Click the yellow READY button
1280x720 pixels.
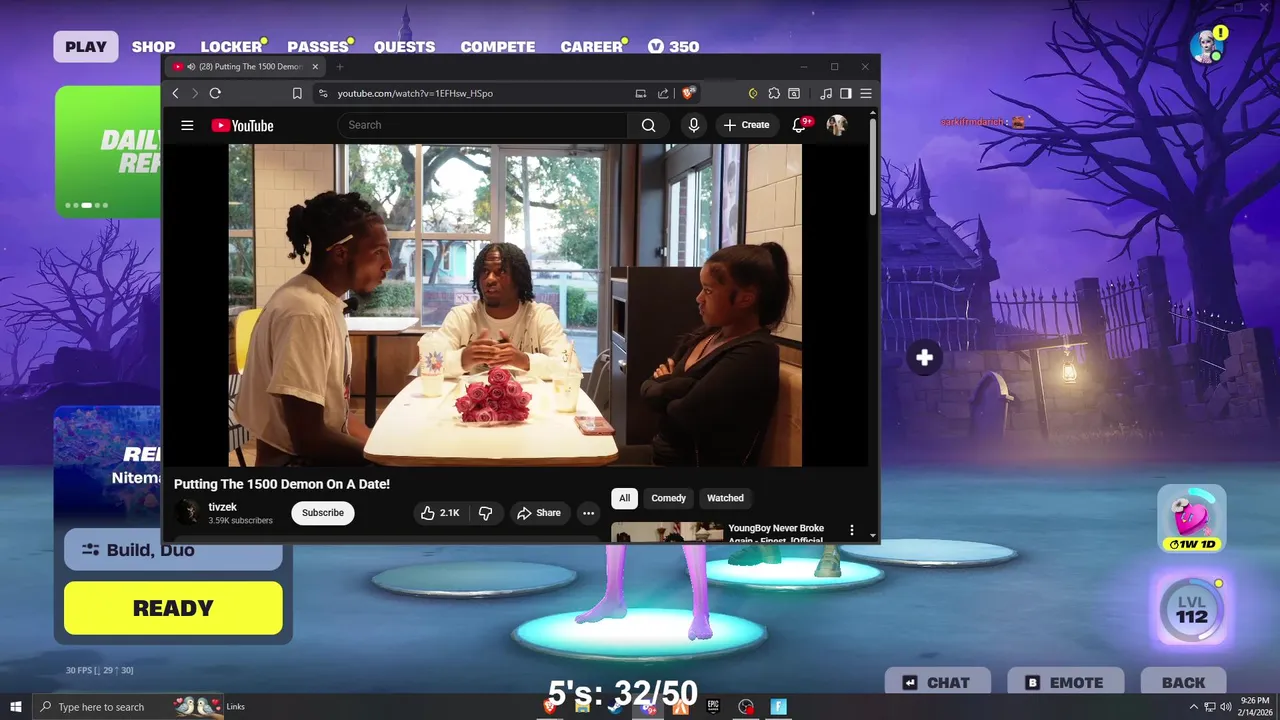173,608
